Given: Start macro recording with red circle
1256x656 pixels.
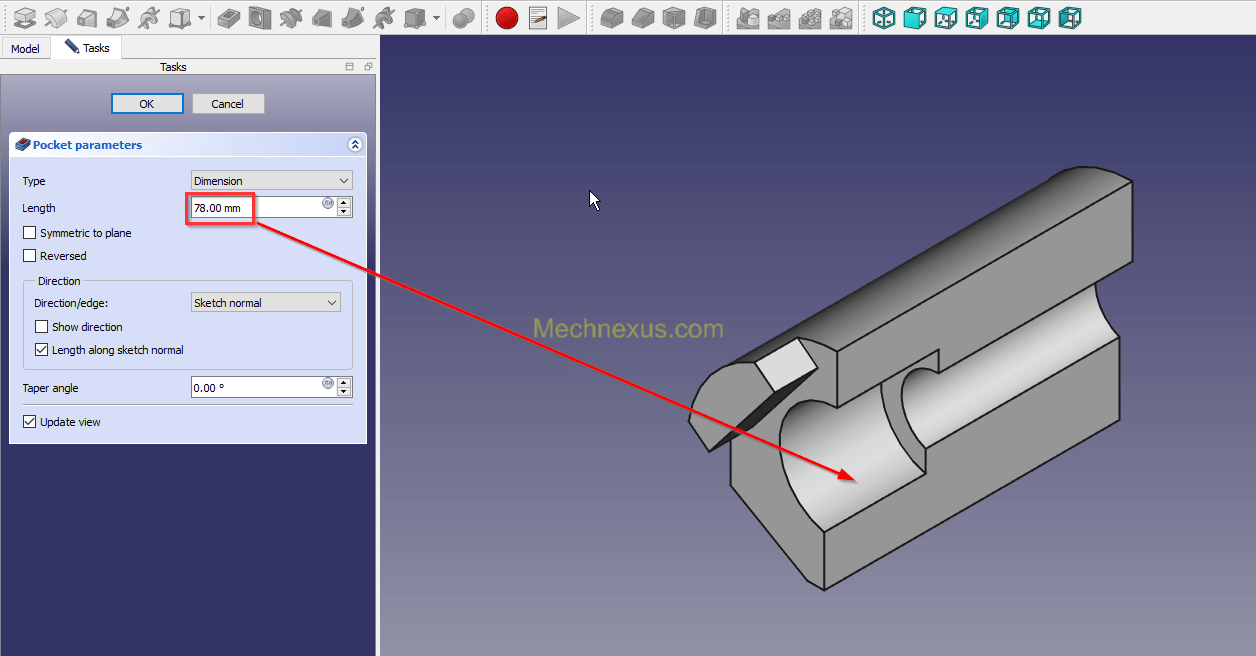Looking at the screenshot, I should (x=507, y=17).
